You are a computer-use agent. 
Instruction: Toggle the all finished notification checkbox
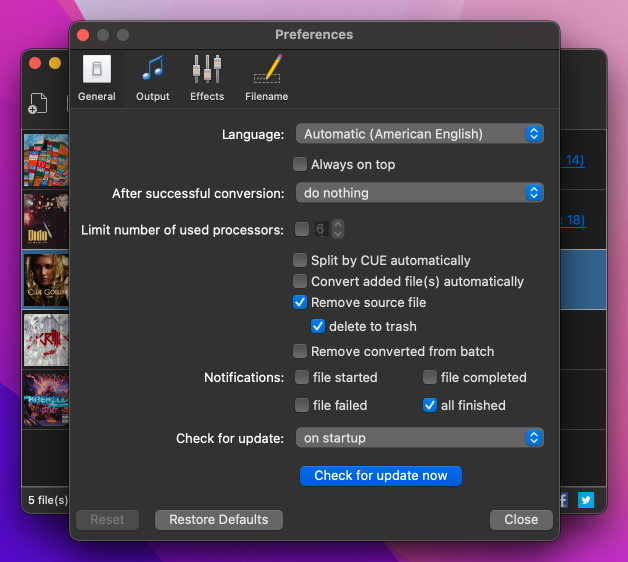[430, 405]
